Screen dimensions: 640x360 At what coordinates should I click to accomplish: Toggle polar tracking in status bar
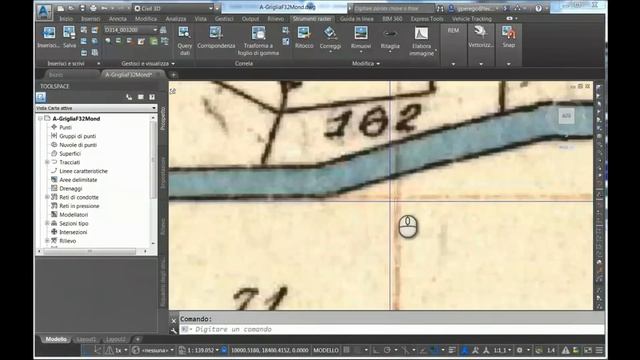(387, 350)
